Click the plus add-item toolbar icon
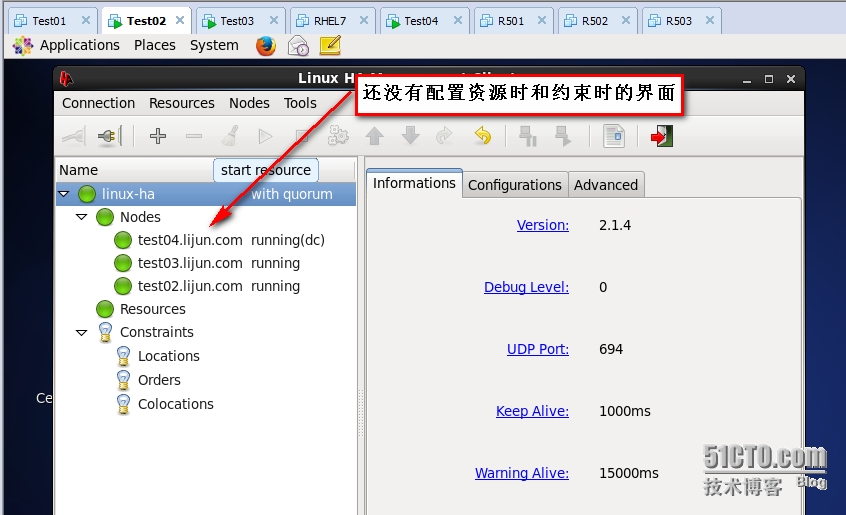 158,136
